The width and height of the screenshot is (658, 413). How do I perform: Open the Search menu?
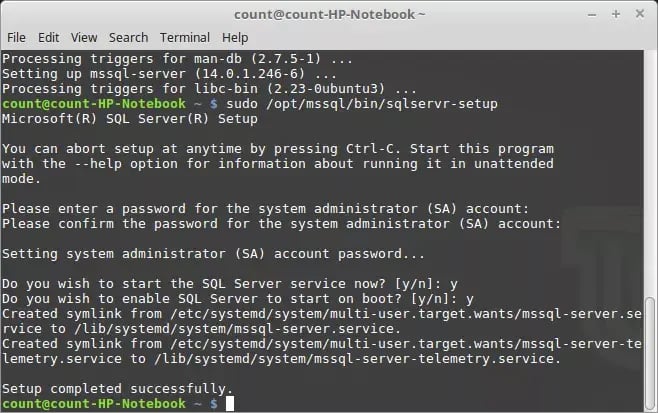point(128,37)
